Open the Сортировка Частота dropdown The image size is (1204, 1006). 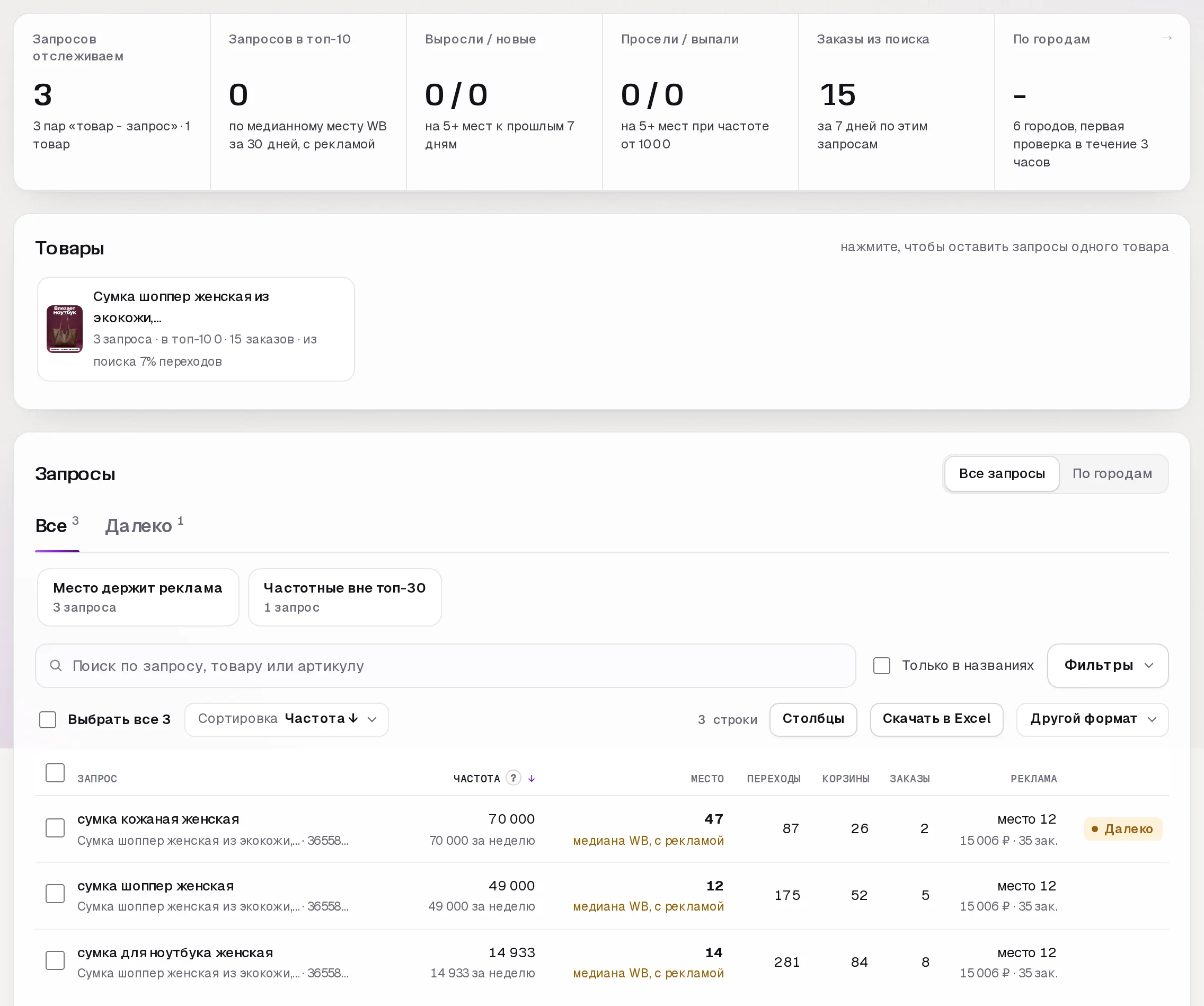287,719
